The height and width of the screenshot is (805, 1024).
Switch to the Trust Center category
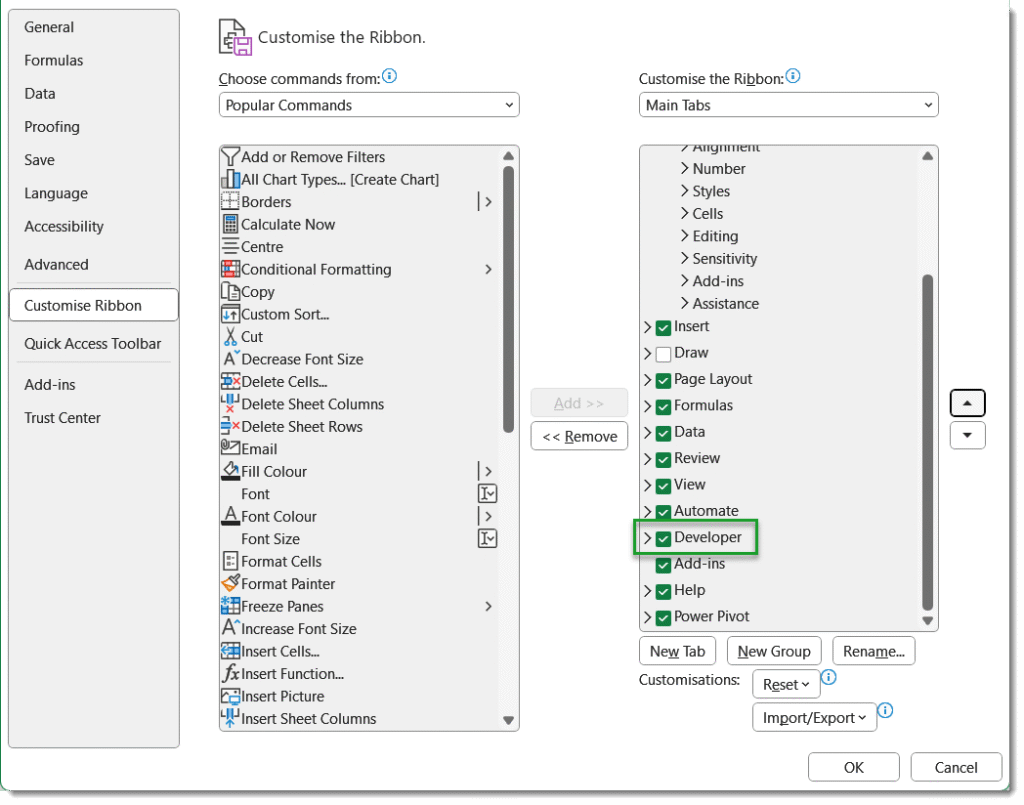[x=62, y=418]
